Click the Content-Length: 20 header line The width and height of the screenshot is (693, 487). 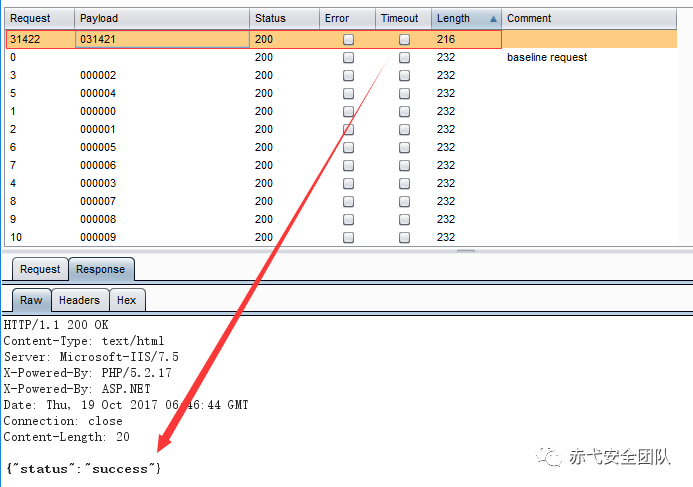point(67,437)
